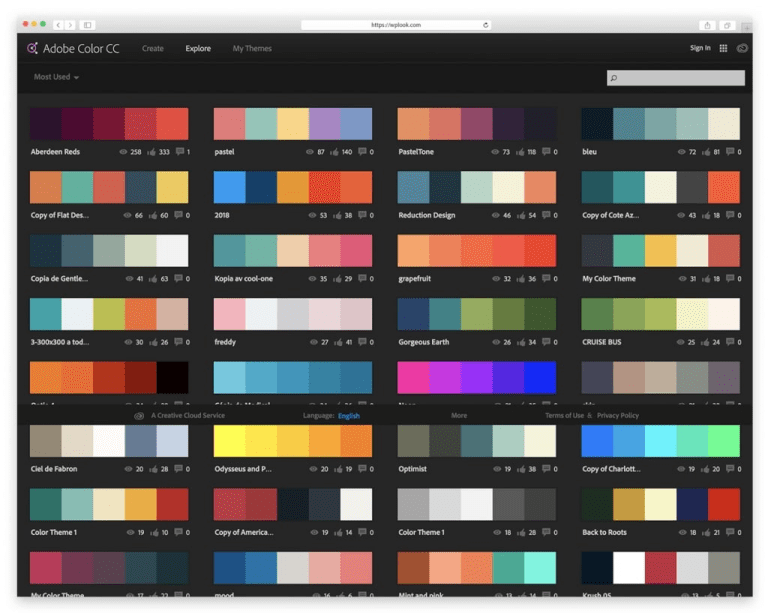Reload the page with the address bar refresh icon
This screenshot has width=768, height=613.
(x=486, y=25)
